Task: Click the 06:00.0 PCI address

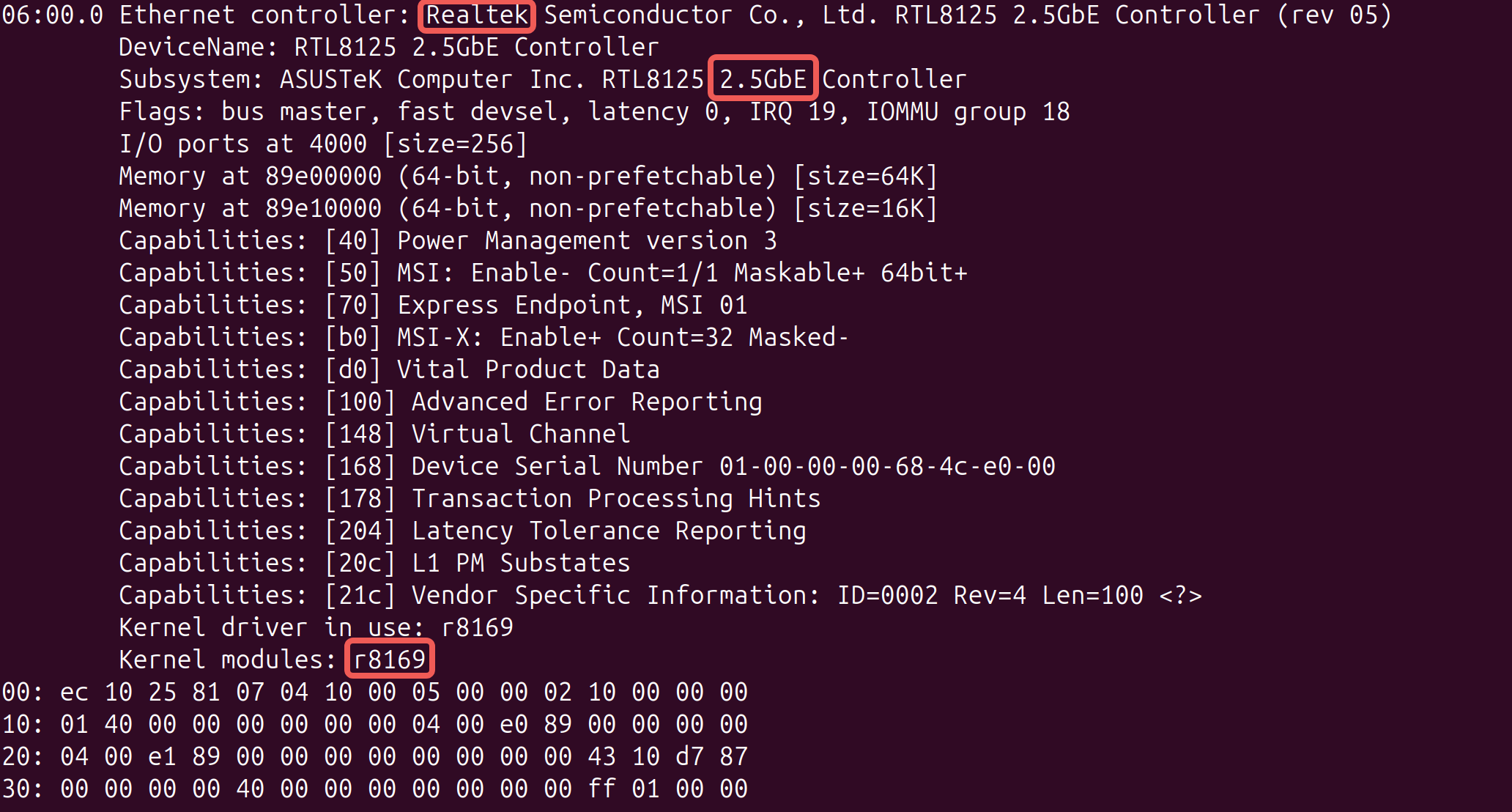Action: pos(53,15)
